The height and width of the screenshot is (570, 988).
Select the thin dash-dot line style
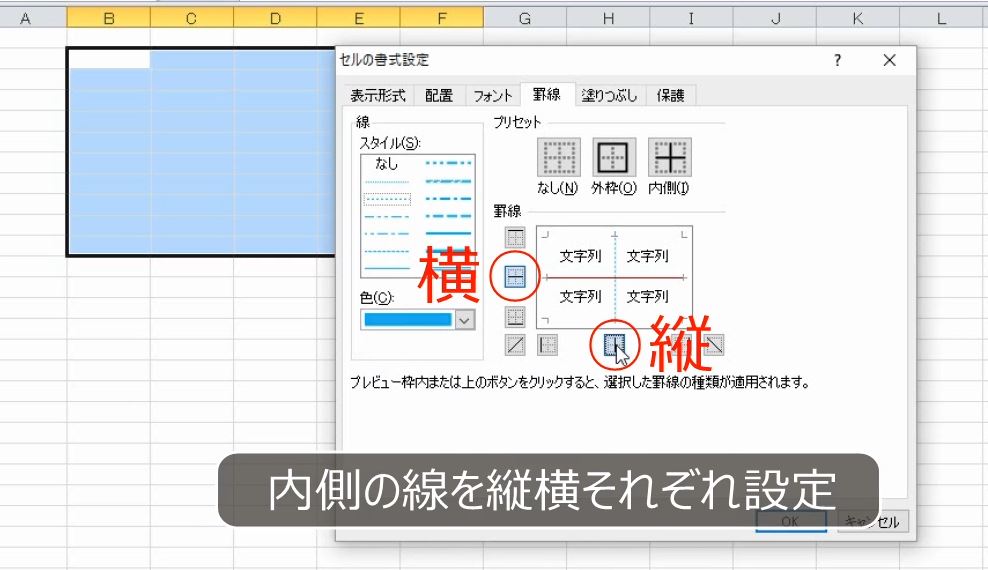[387, 234]
